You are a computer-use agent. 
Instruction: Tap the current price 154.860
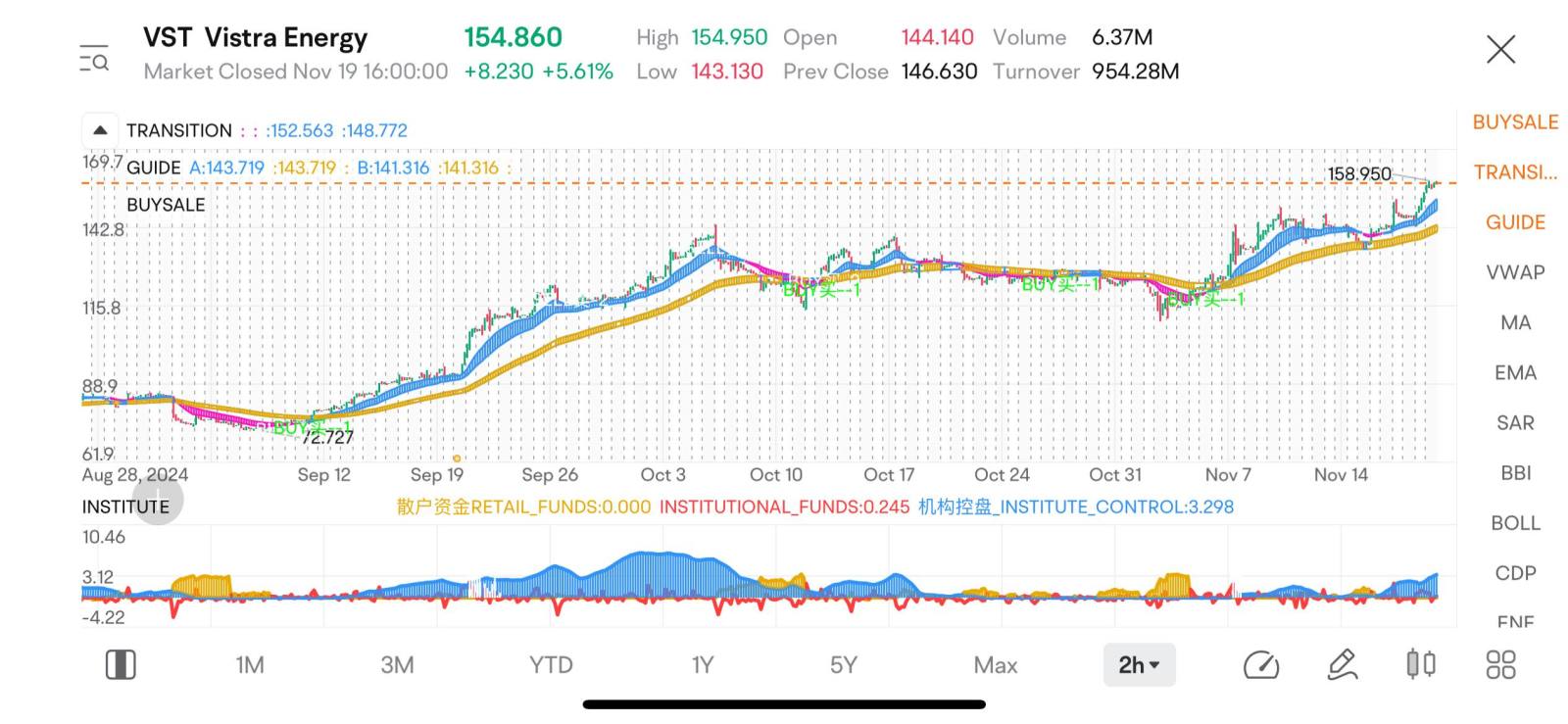point(513,37)
